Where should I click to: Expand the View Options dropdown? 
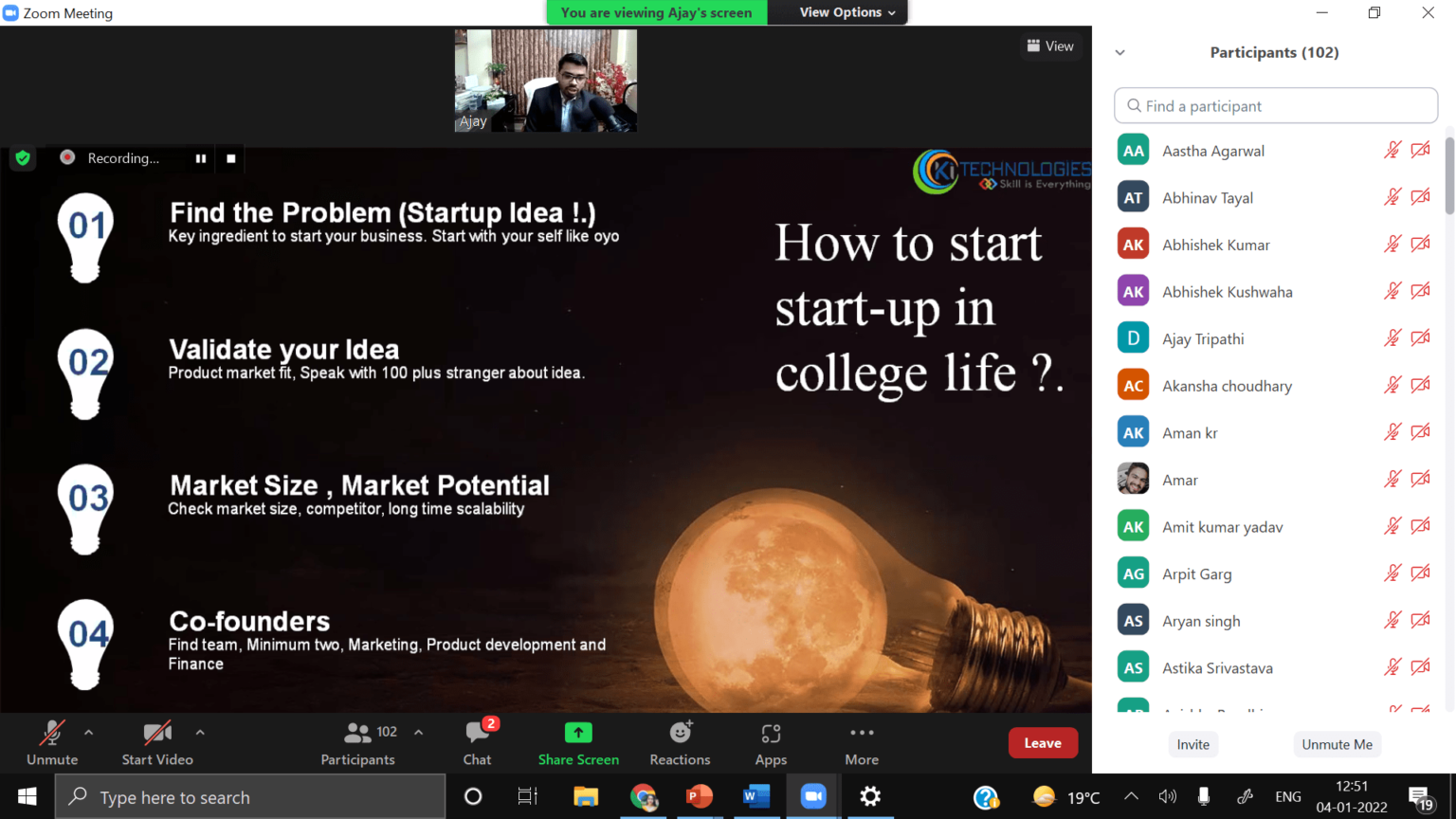click(x=846, y=12)
